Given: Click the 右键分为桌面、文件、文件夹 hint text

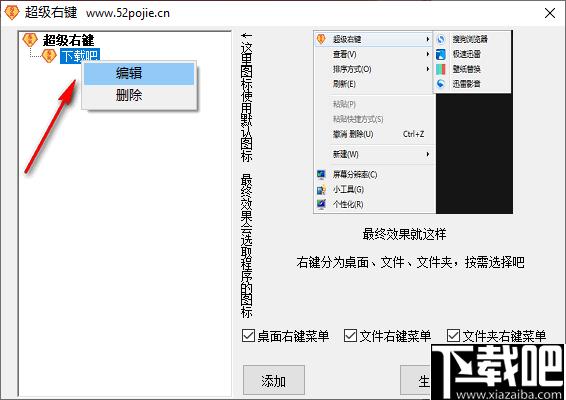Looking at the screenshot, I should point(410,262).
